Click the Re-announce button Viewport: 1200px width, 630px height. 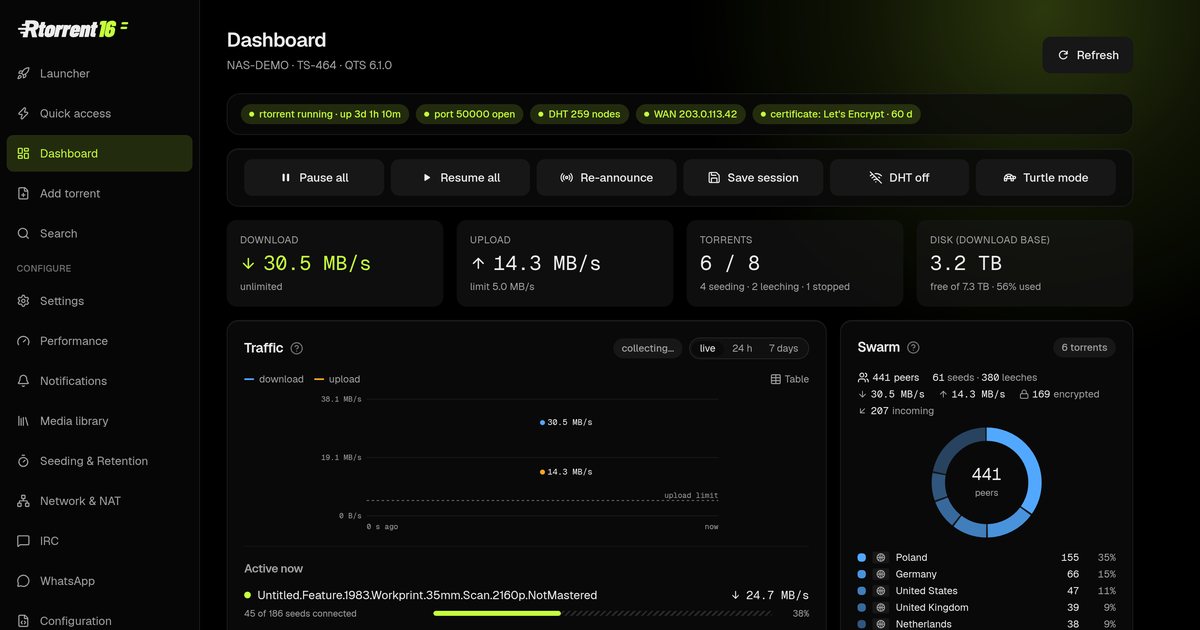(x=607, y=178)
